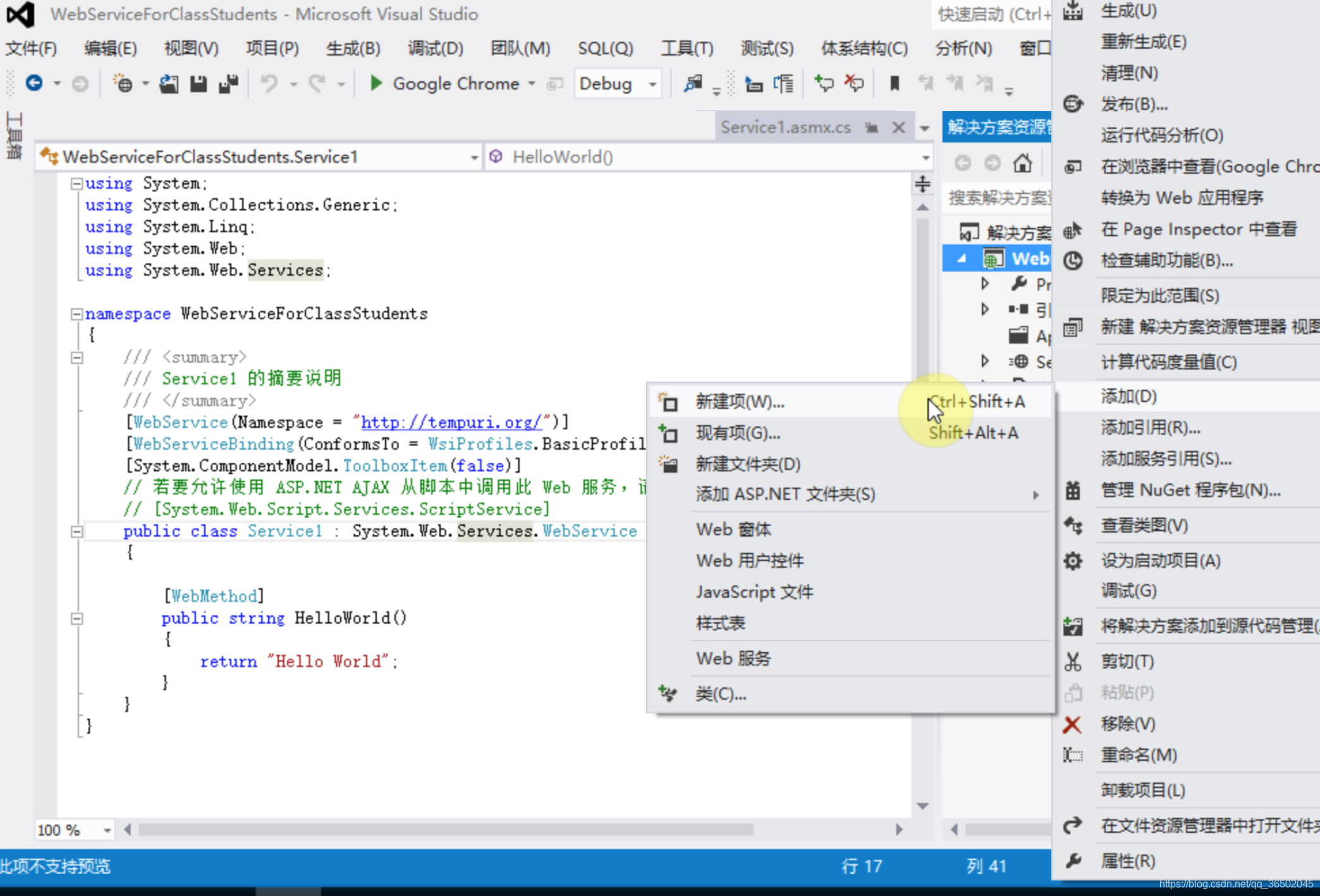Click 类(C) option in context menu

(x=720, y=693)
